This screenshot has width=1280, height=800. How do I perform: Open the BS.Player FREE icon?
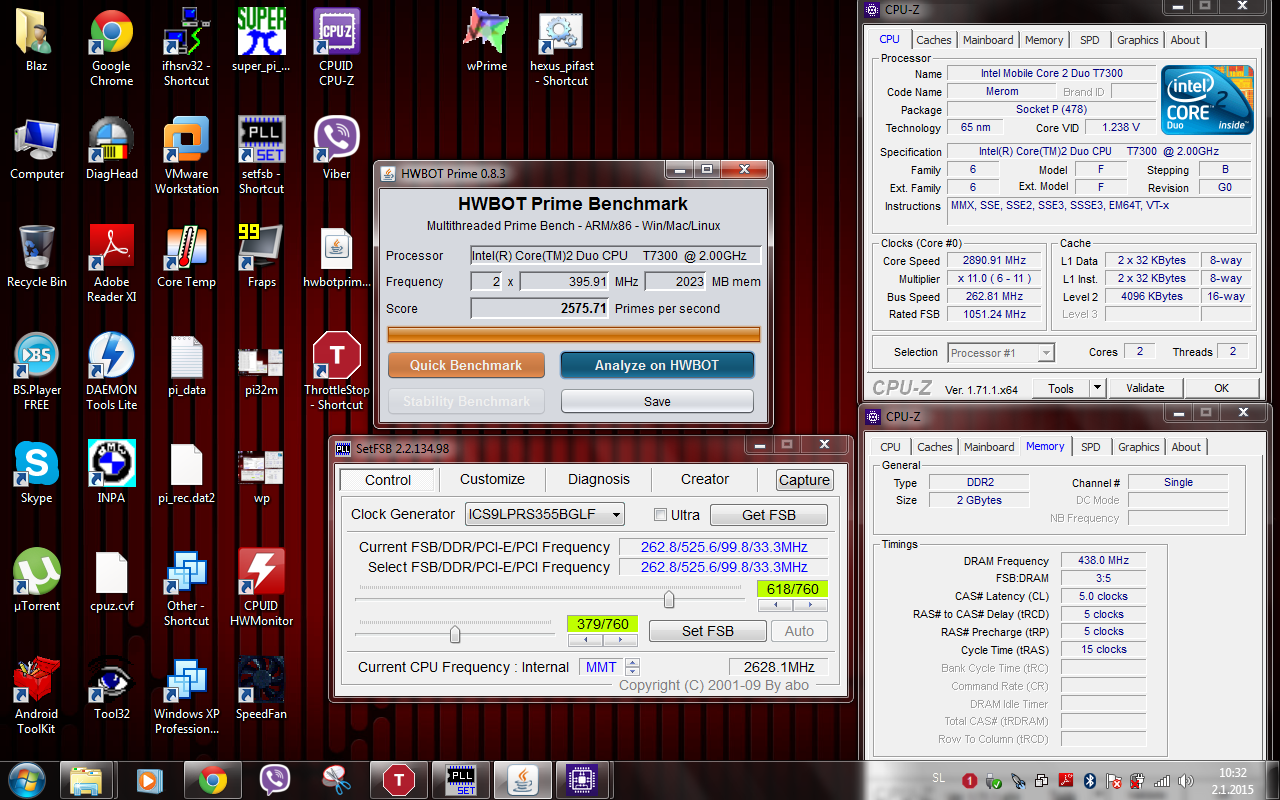tap(36, 371)
